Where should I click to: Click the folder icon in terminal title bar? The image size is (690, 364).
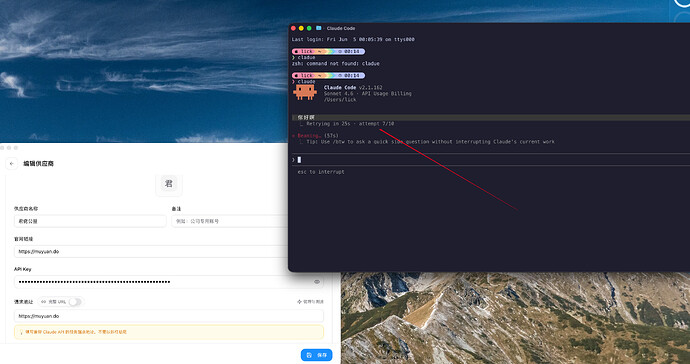click(319, 28)
